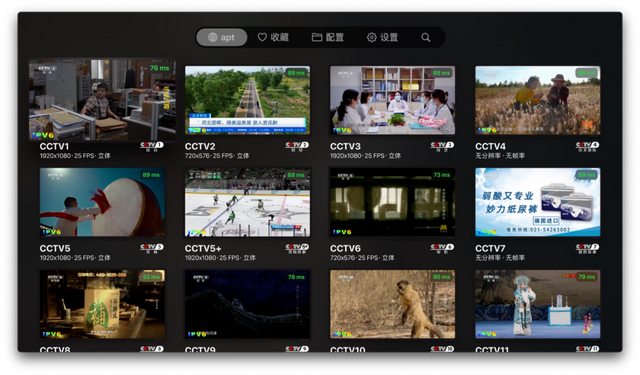Click the CCTV8 channel logo icon
The width and height of the screenshot is (640, 375).
point(152,349)
